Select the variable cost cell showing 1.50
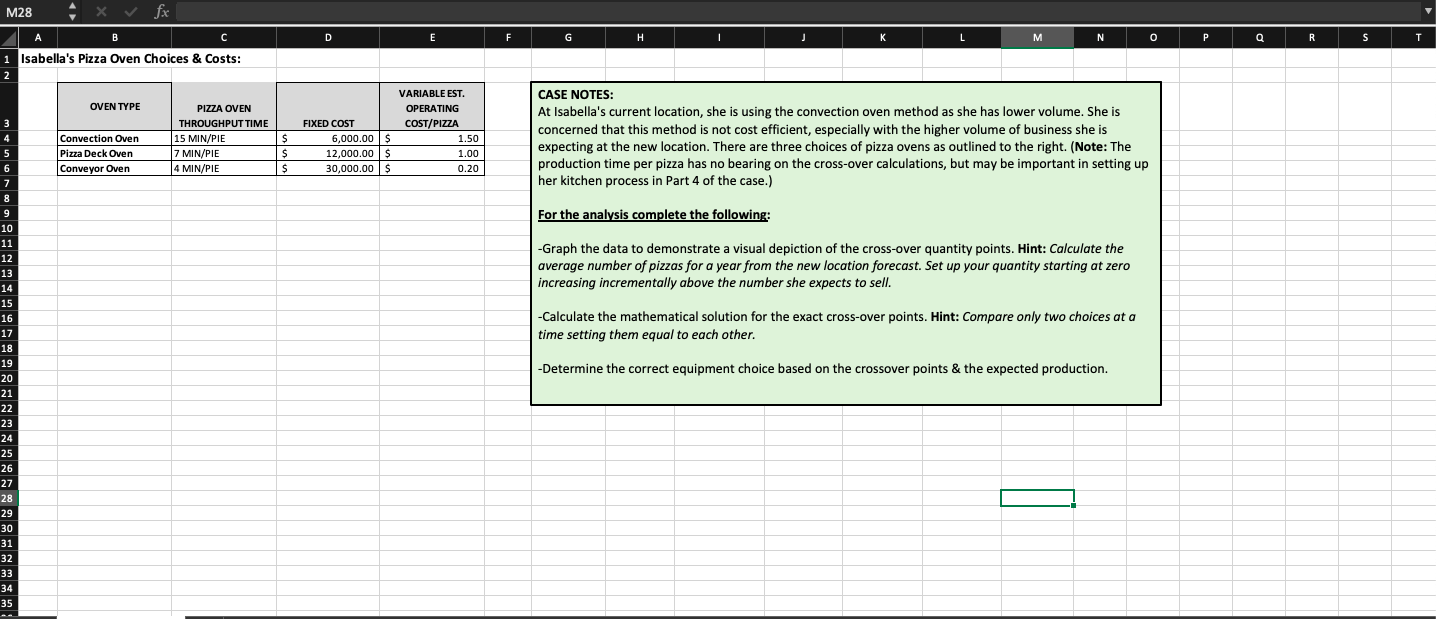 432,138
